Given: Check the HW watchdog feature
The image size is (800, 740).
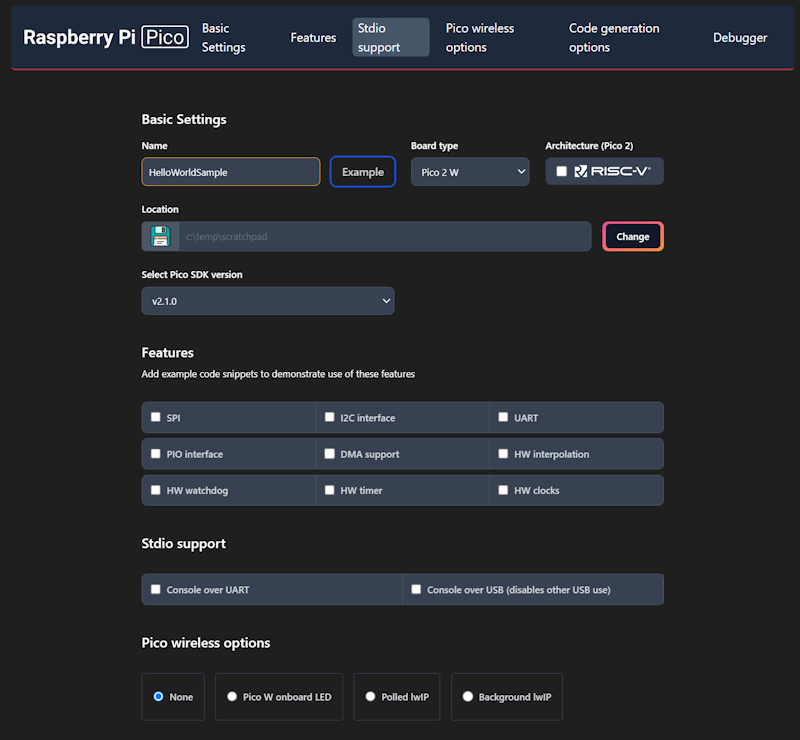Looking at the screenshot, I should 155,490.
